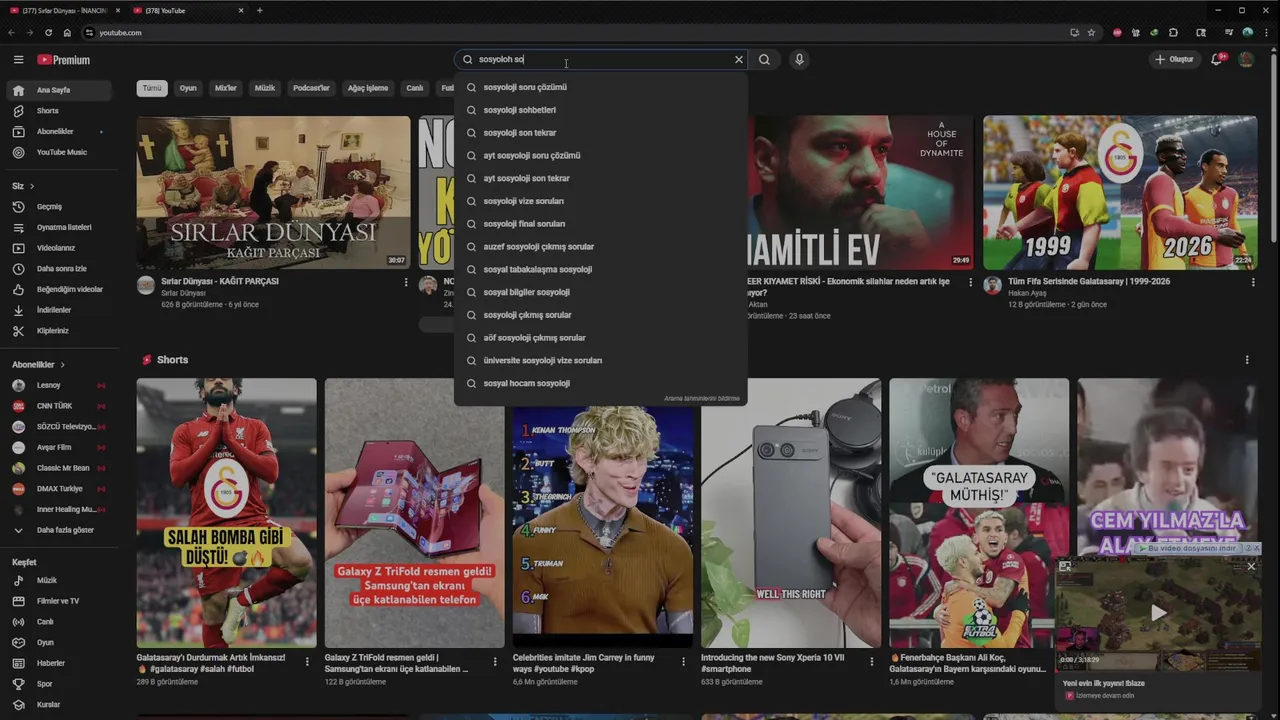Screen dimensions: 1280x720
Task: Expand the Siz section
Action: [23, 186]
